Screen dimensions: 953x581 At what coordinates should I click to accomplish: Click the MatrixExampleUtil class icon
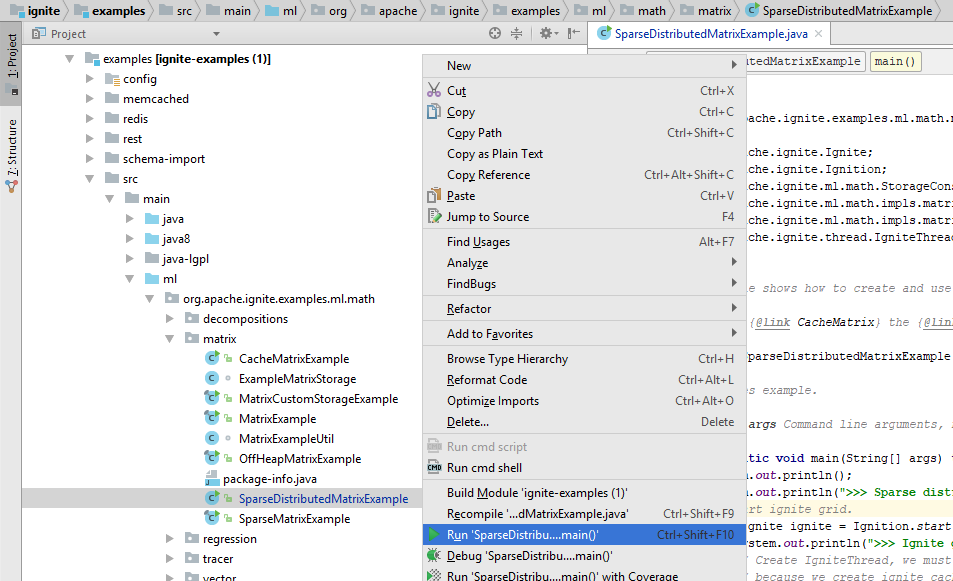(212, 438)
